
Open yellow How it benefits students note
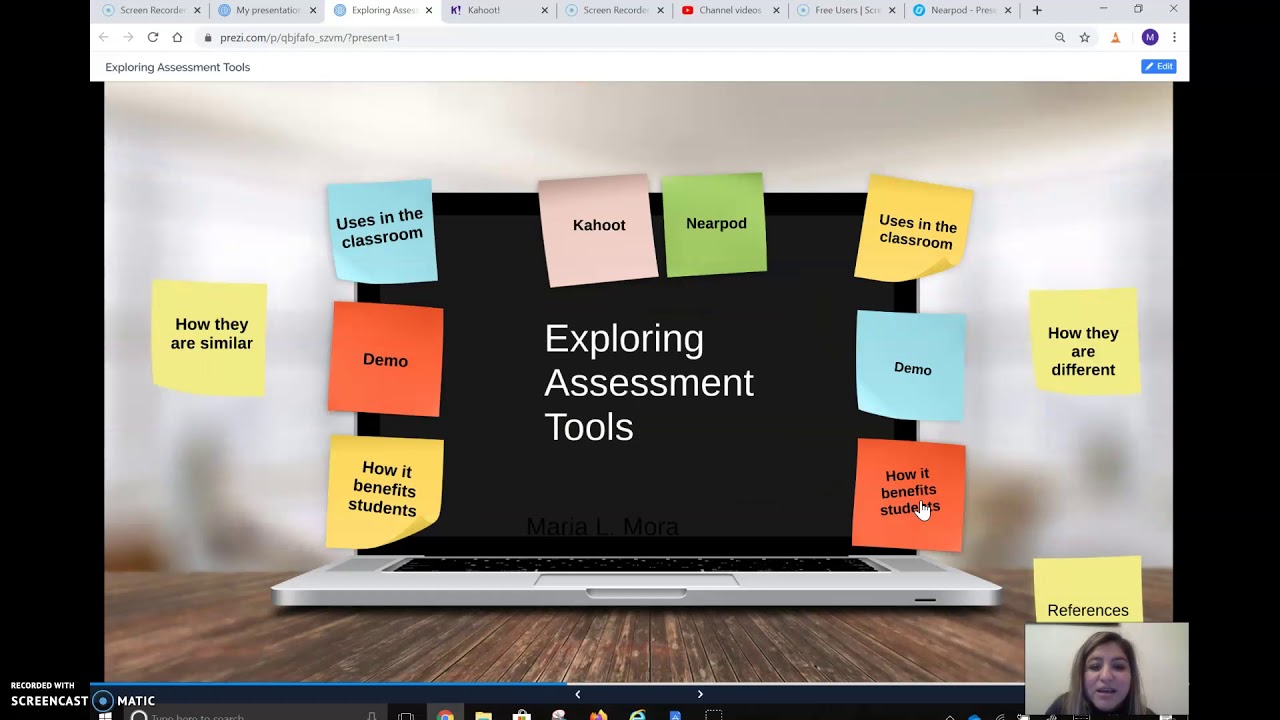click(385, 491)
